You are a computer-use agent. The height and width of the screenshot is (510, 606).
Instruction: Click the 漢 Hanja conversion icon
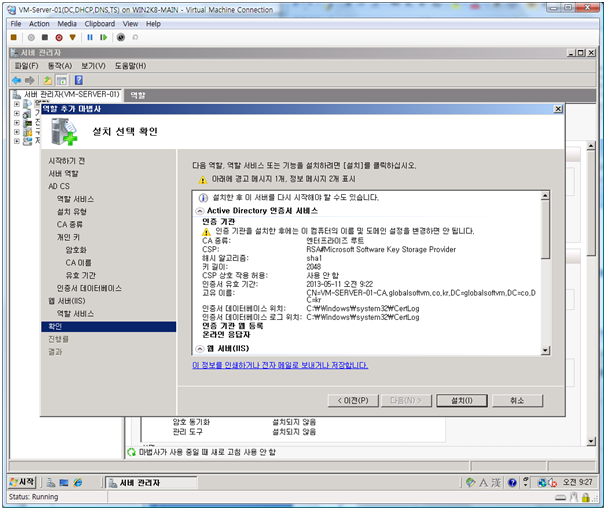coord(496,483)
